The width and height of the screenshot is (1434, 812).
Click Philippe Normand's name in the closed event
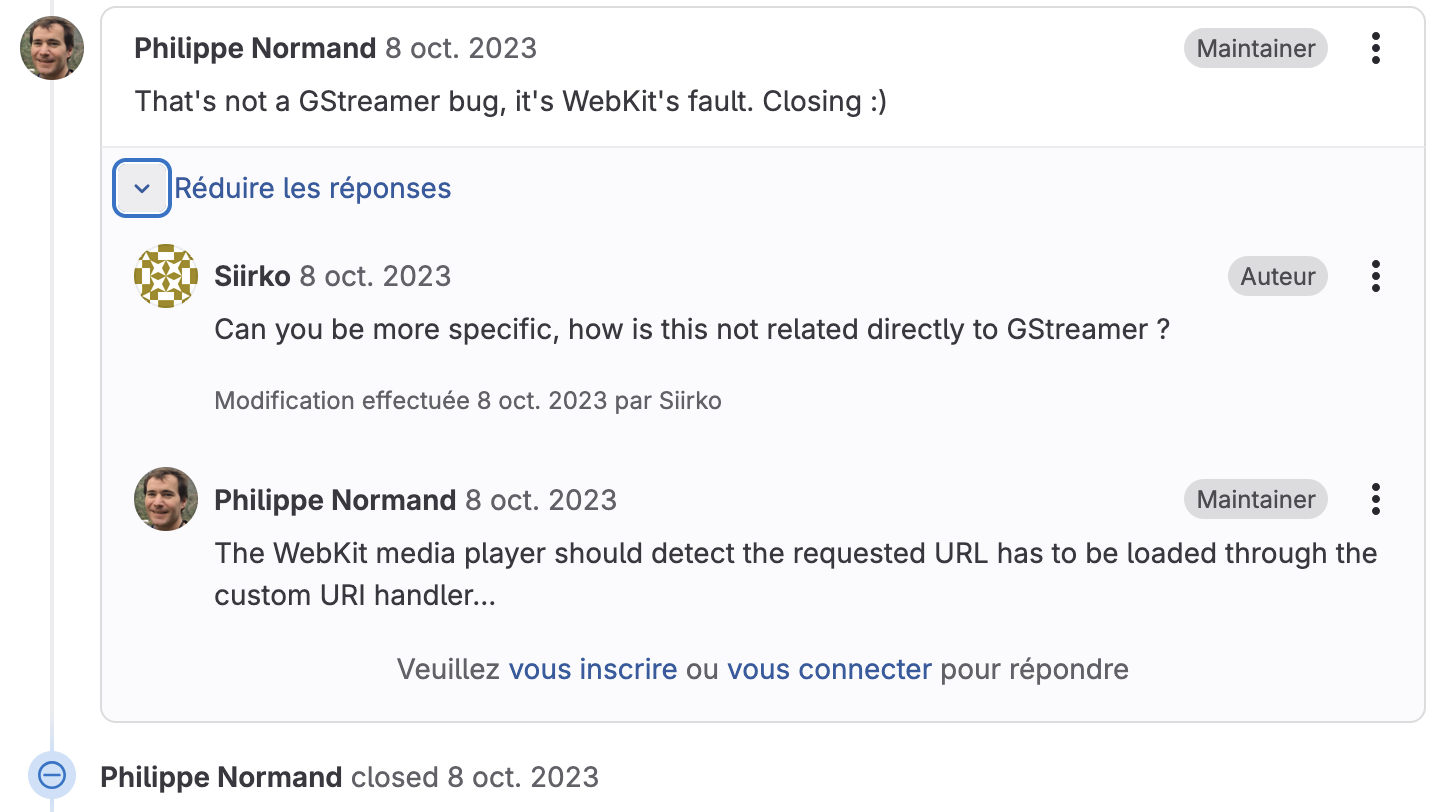pyautogui.click(x=221, y=777)
